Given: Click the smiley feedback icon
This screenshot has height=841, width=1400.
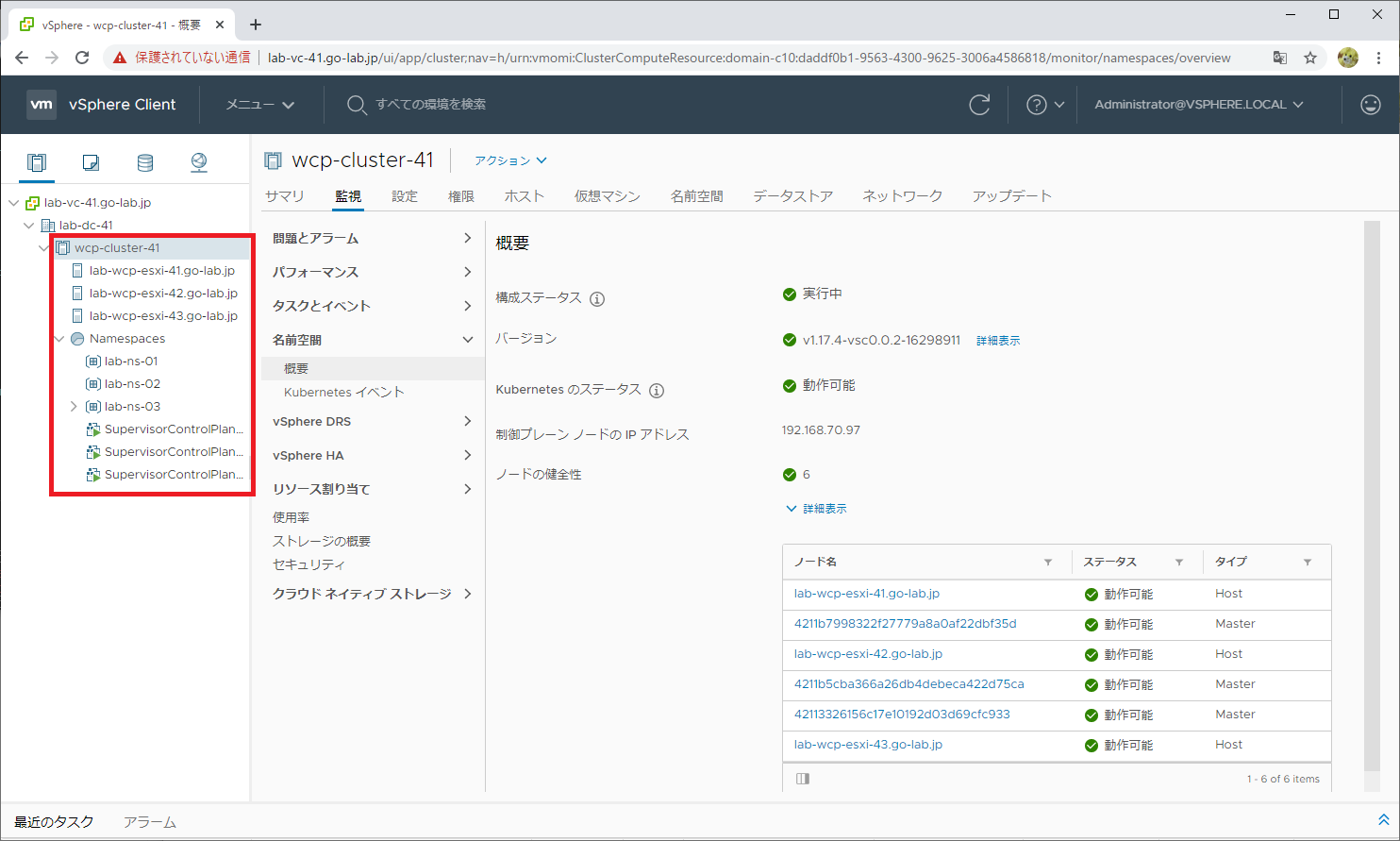Looking at the screenshot, I should [1371, 105].
